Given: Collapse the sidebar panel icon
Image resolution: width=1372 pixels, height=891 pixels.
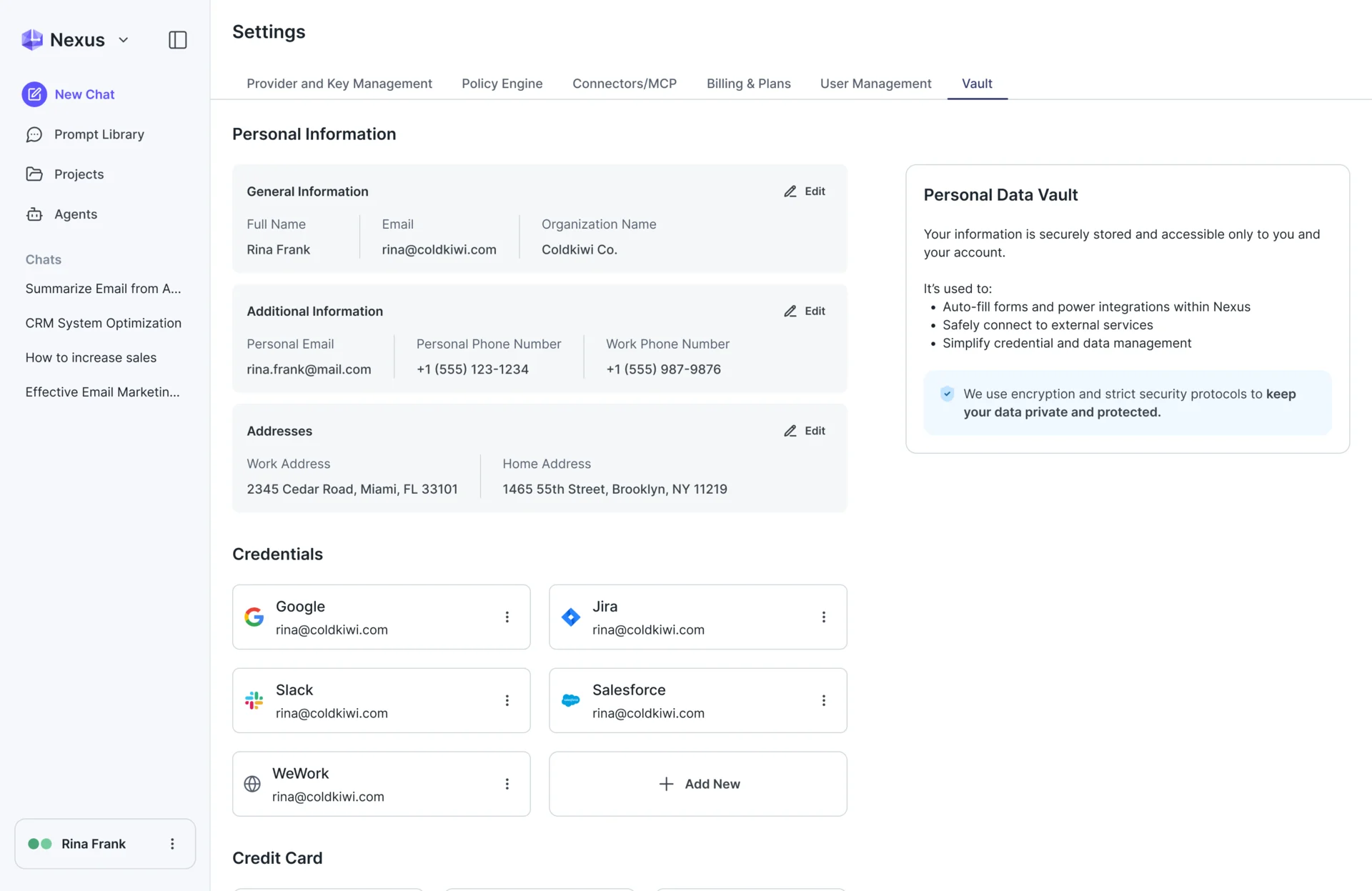Looking at the screenshot, I should pyautogui.click(x=178, y=40).
